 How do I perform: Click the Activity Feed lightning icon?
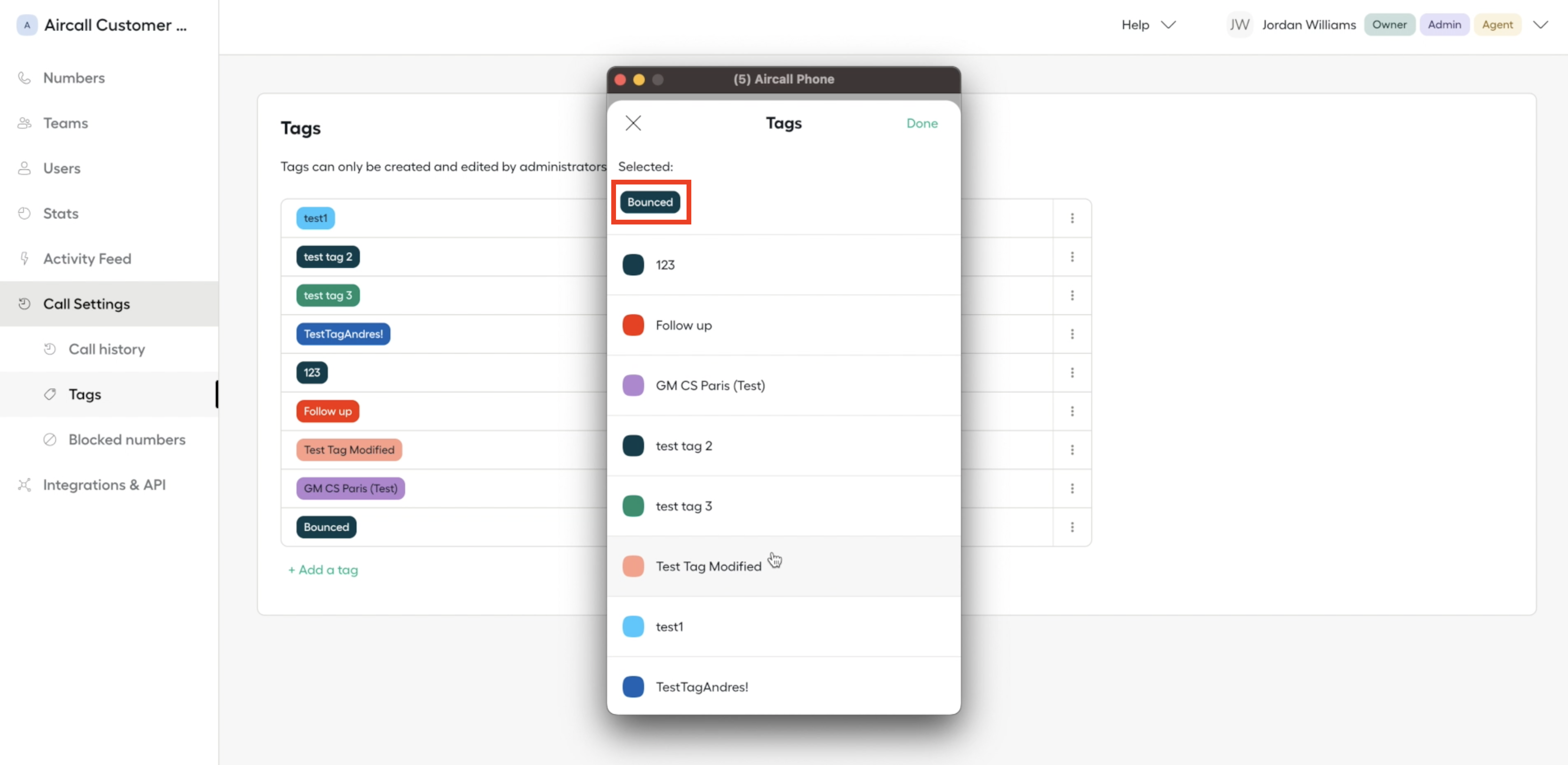pos(24,259)
